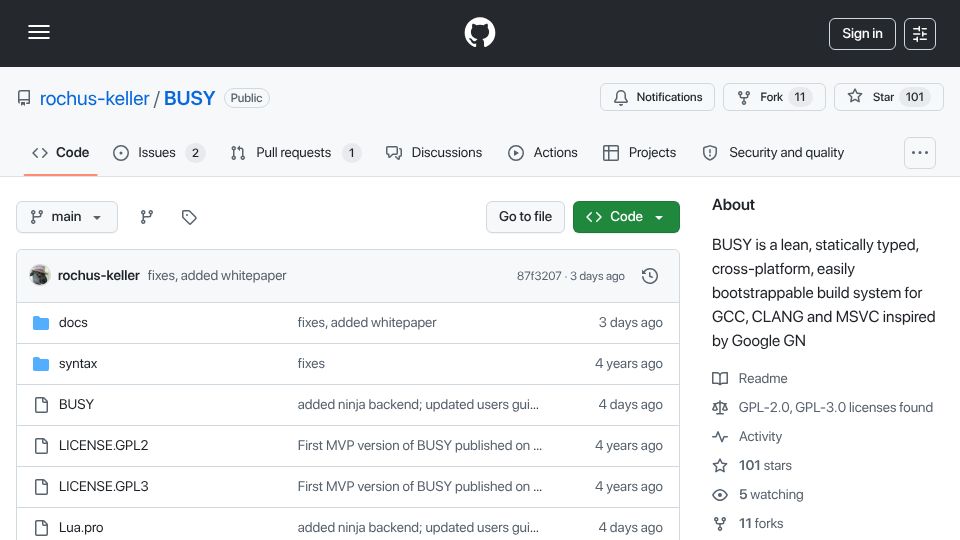The width and height of the screenshot is (960, 540).
Task: Open syntax row commit message 'fixes'
Action: (311, 364)
